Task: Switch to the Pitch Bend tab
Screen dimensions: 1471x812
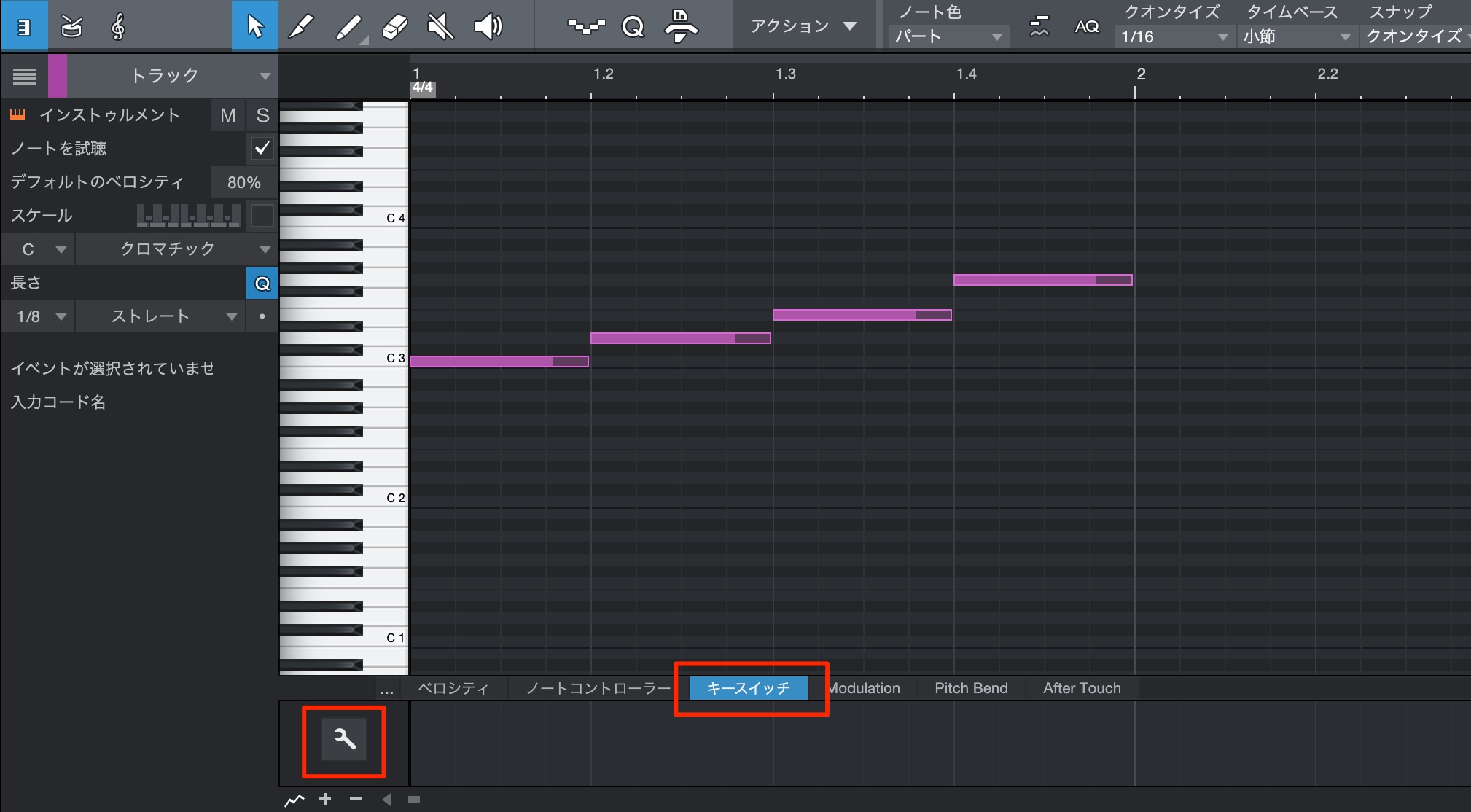Action: [x=971, y=689]
